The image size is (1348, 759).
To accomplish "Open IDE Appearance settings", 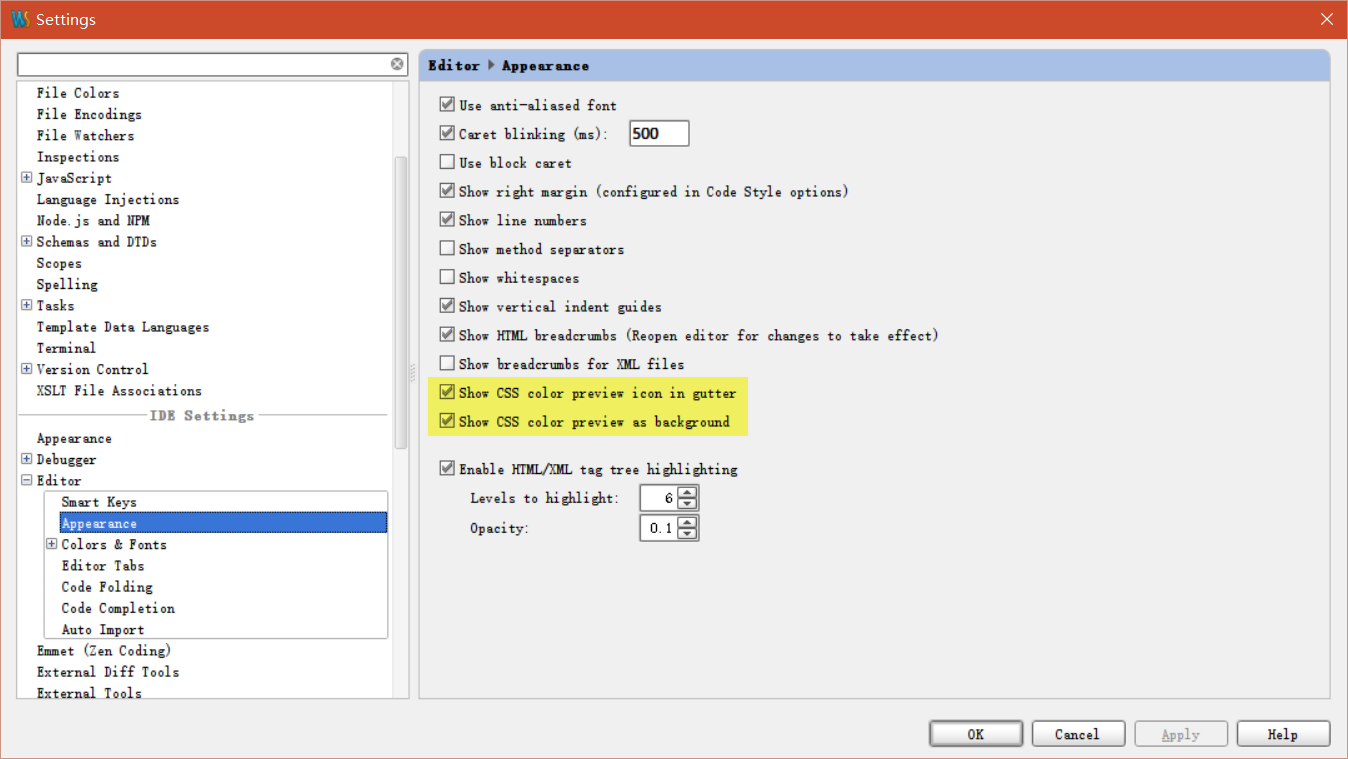I will point(74,438).
